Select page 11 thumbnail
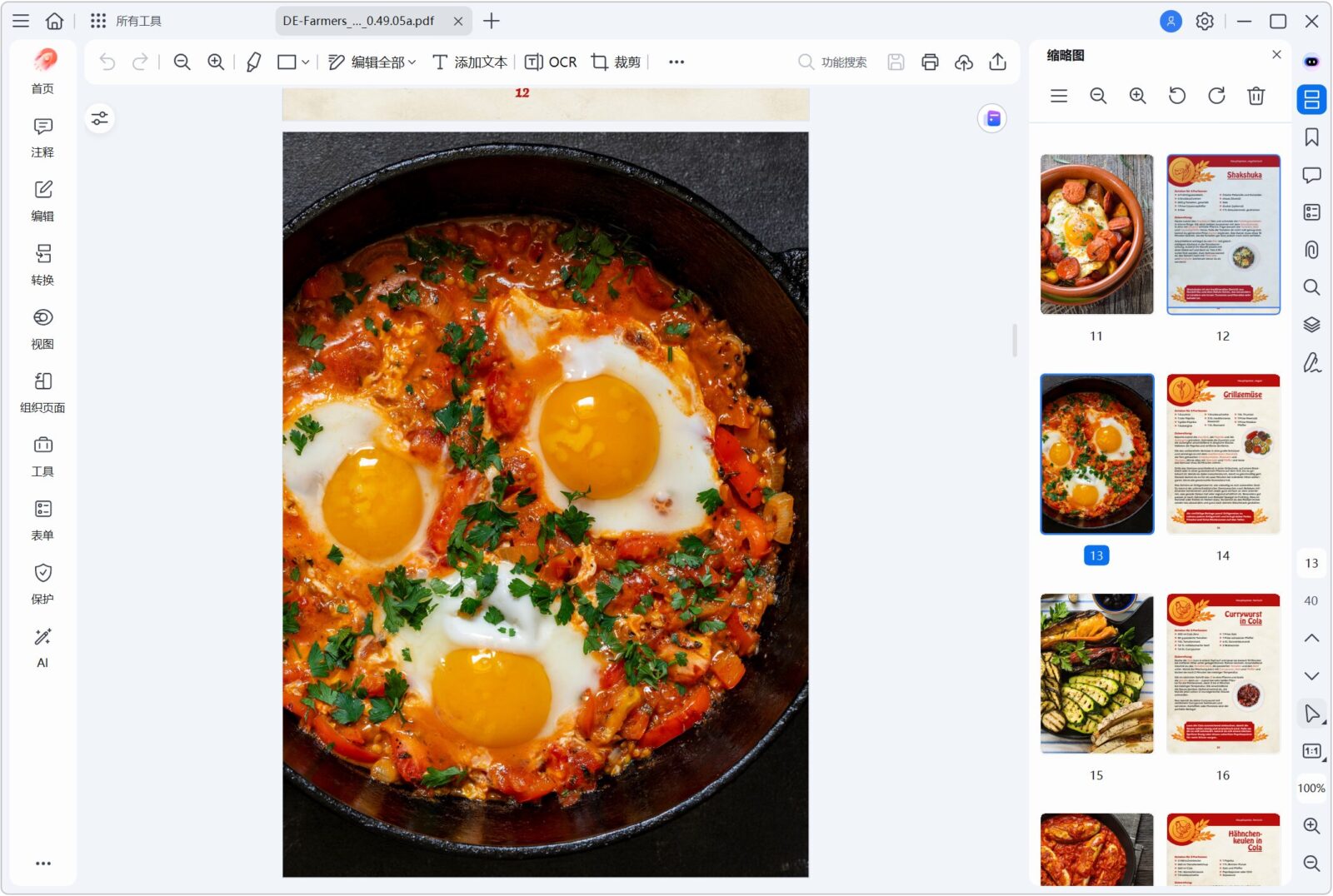Viewport: 1333px width, 896px height. click(1096, 234)
